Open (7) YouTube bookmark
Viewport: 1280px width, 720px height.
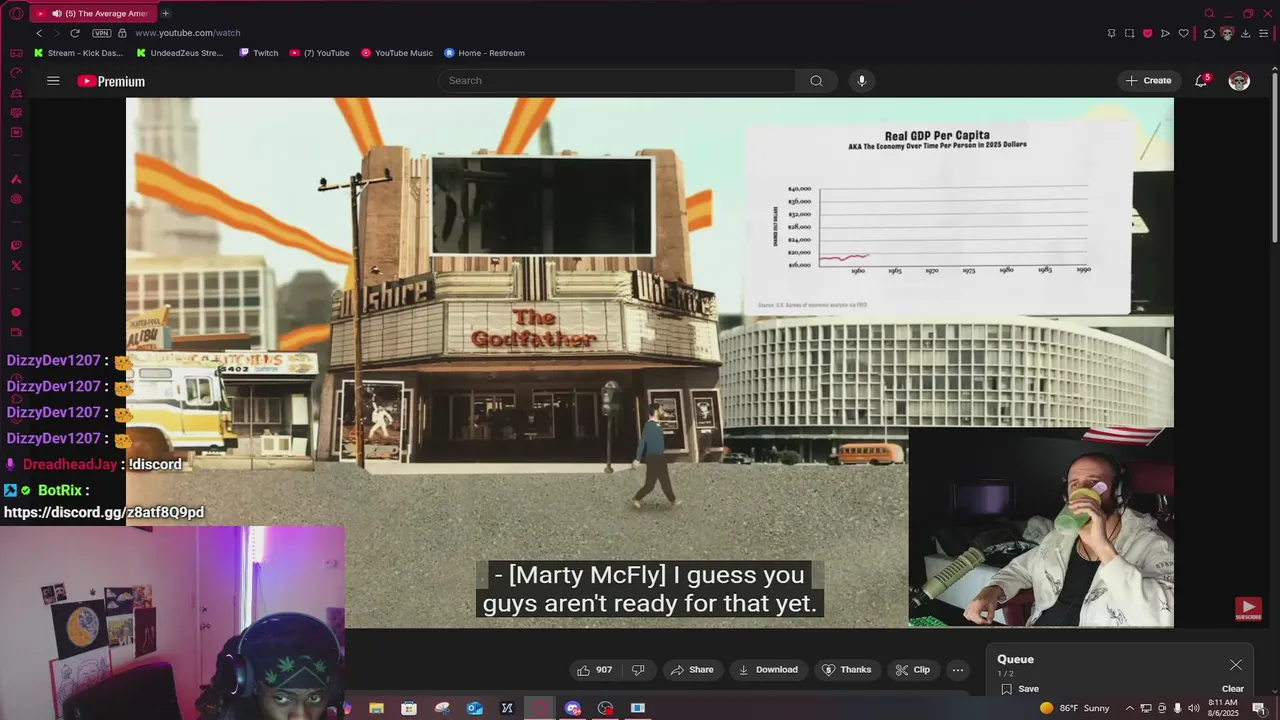point(320,53)
